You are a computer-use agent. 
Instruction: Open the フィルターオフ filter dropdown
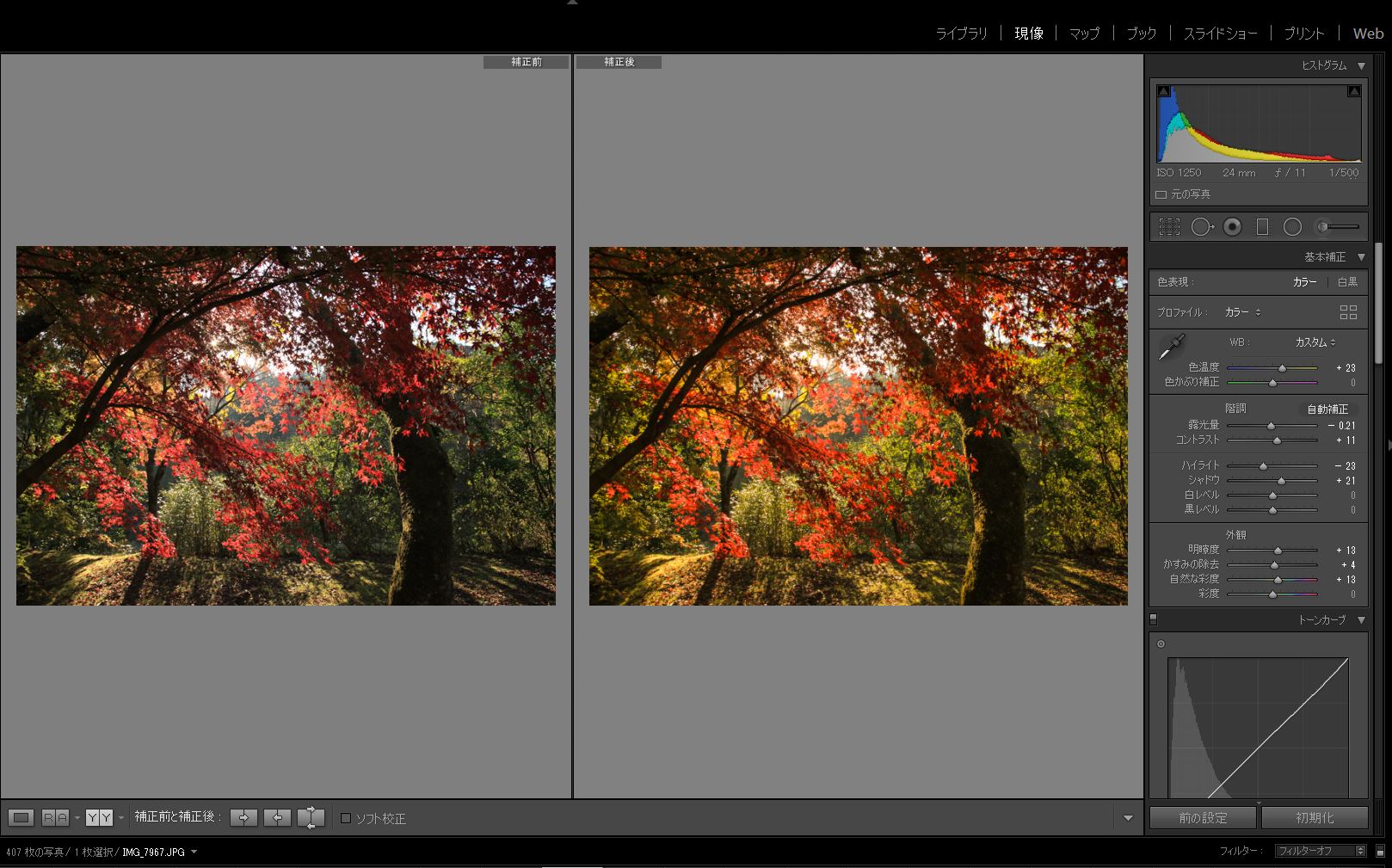pos(1321,851)
